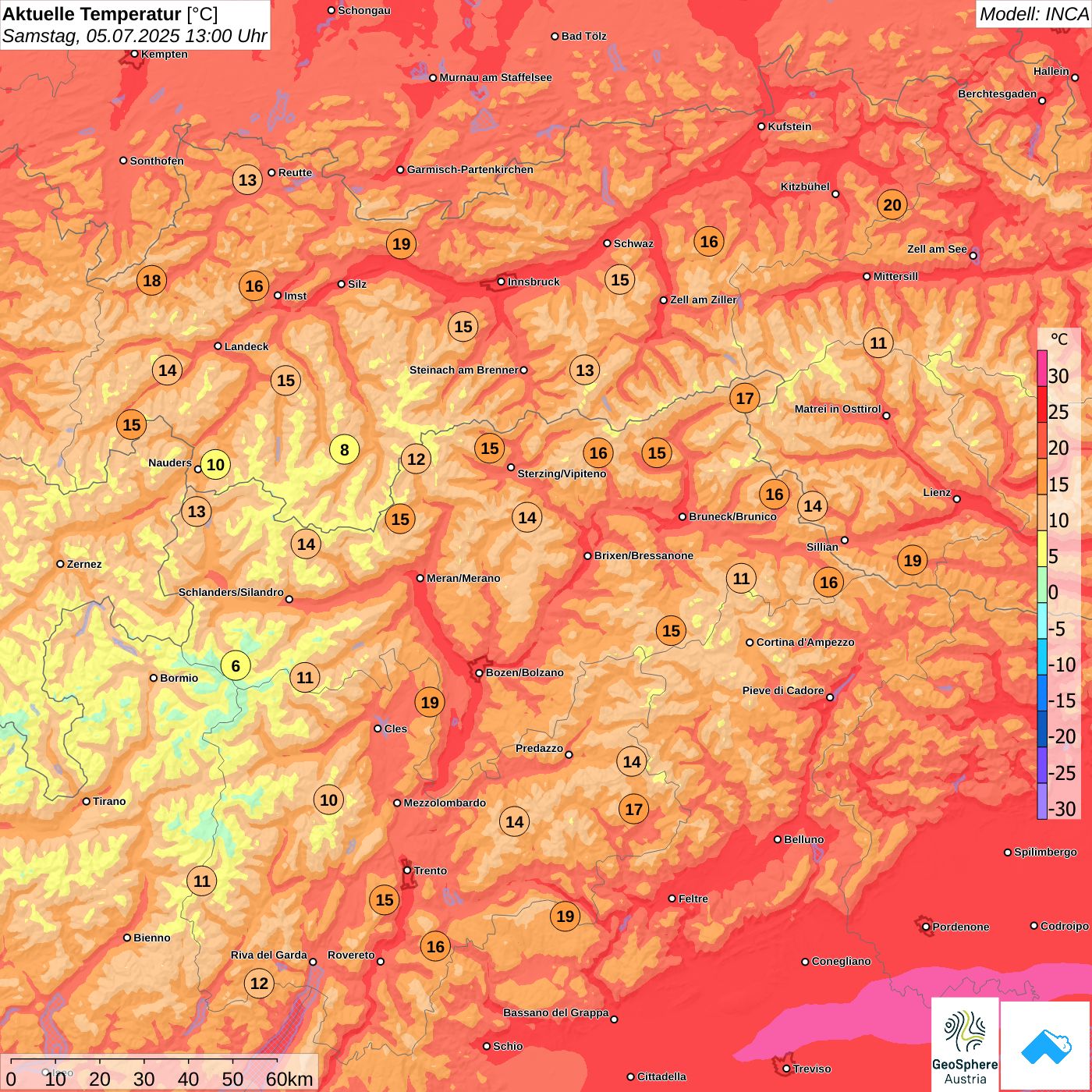The height and width of the screenshot is (1092, 1092).
Task: Click the Steinach am Brenner label
Action: click(x=463, y=370)
